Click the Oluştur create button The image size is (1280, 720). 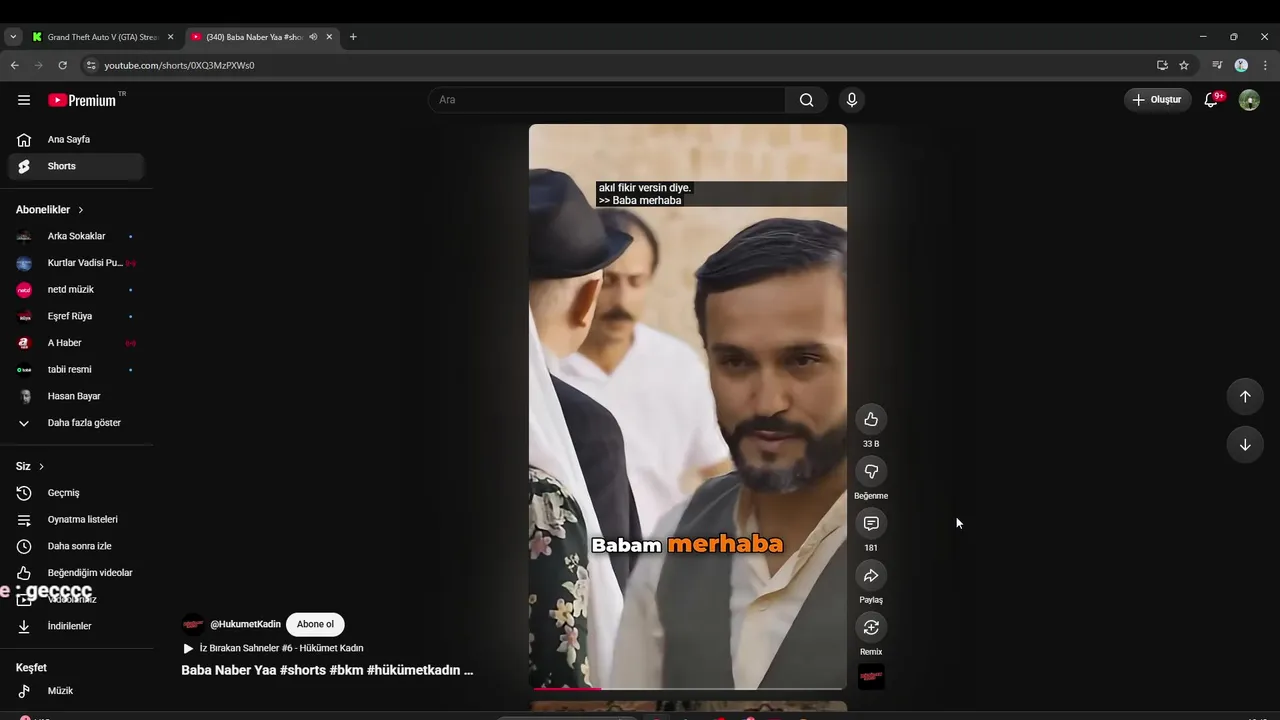[1157, 100]
